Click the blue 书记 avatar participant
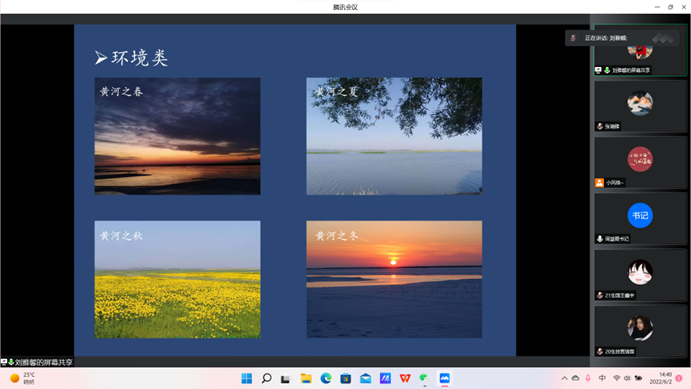The image size is (691, 389). point(640,215)
